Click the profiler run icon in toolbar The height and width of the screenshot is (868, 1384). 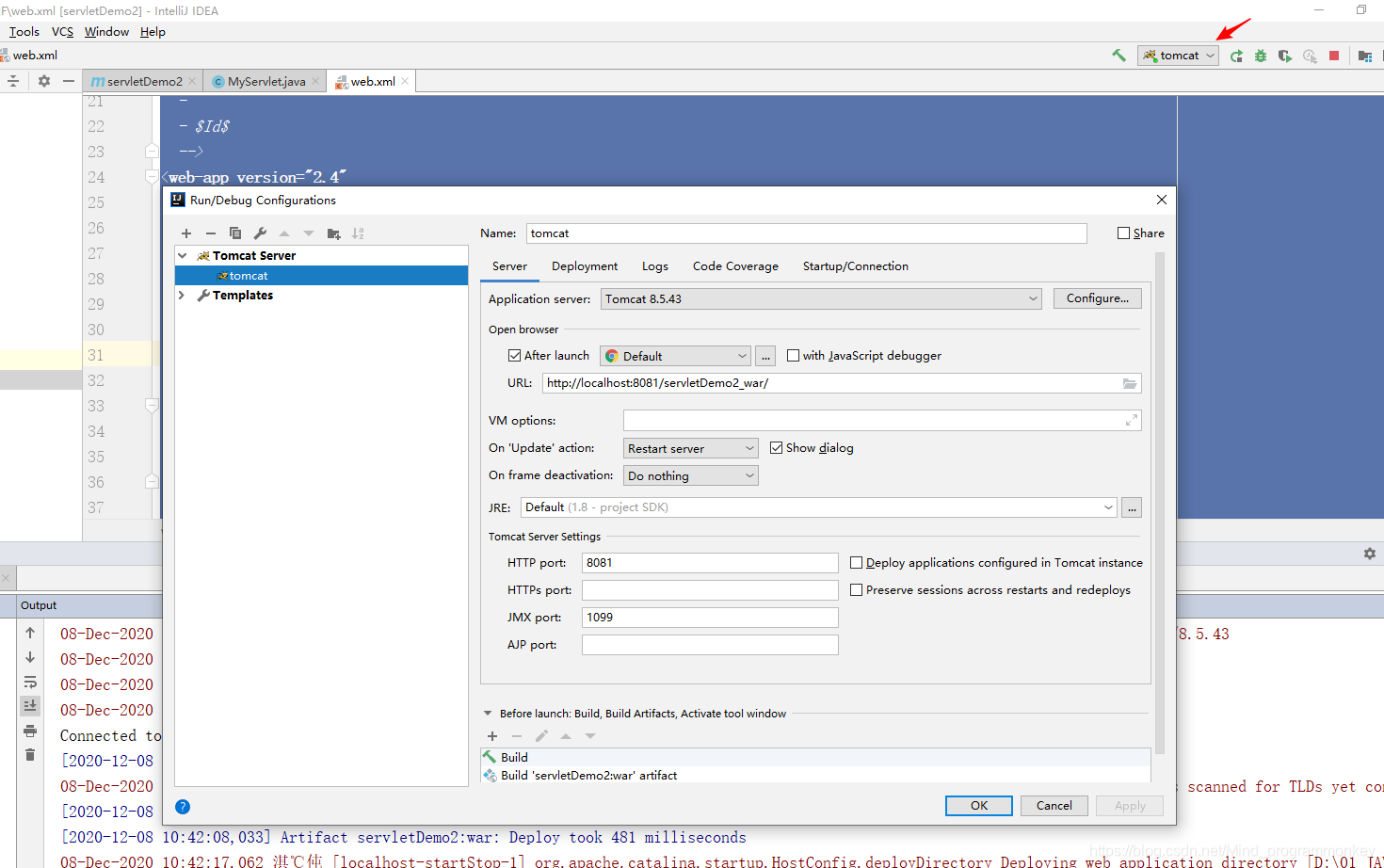click(1310, 56)
